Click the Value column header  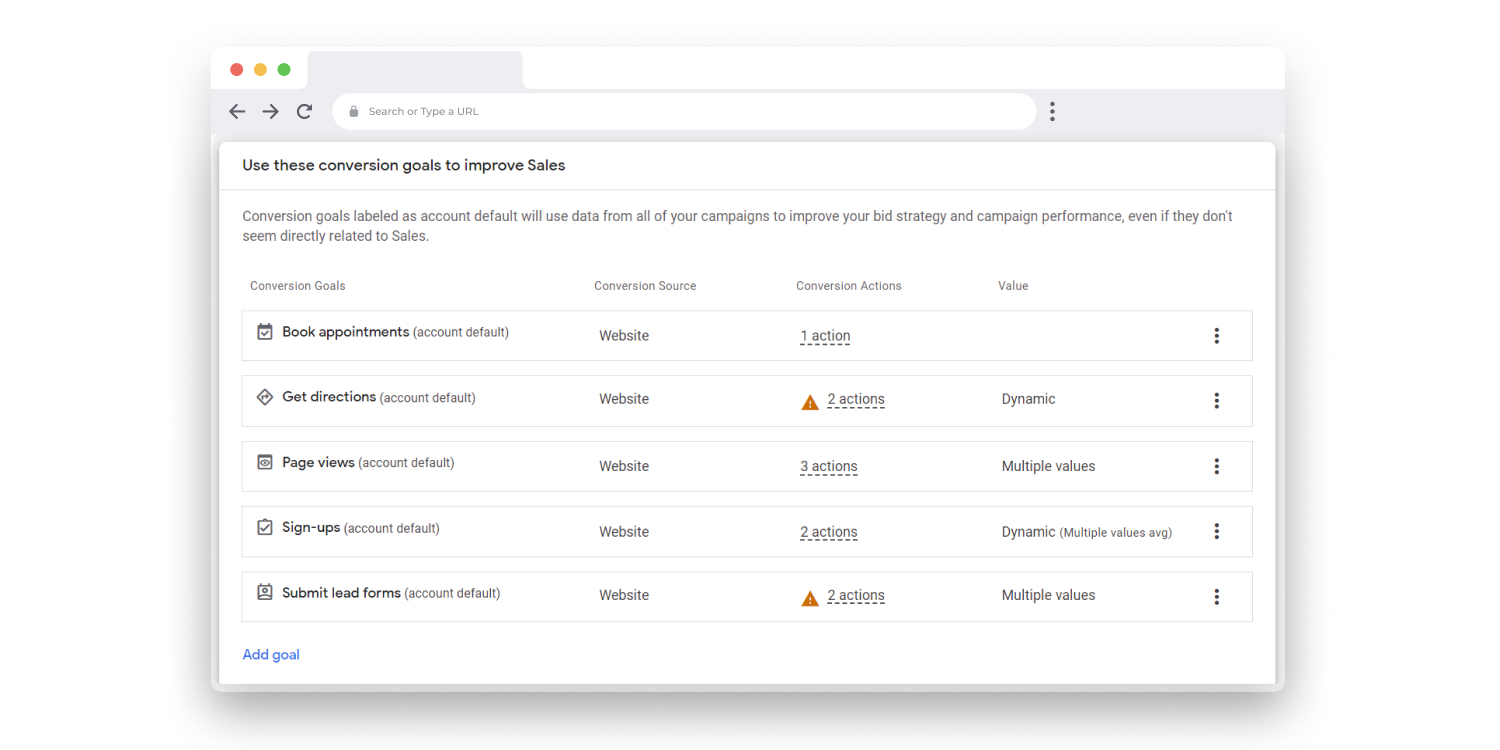click(x=1013, y=286)
